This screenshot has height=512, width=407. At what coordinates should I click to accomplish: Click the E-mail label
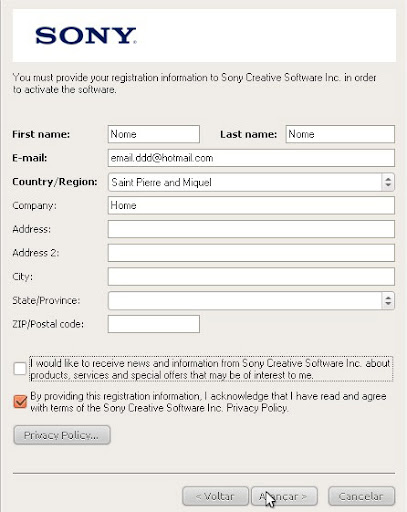(30, 158)
